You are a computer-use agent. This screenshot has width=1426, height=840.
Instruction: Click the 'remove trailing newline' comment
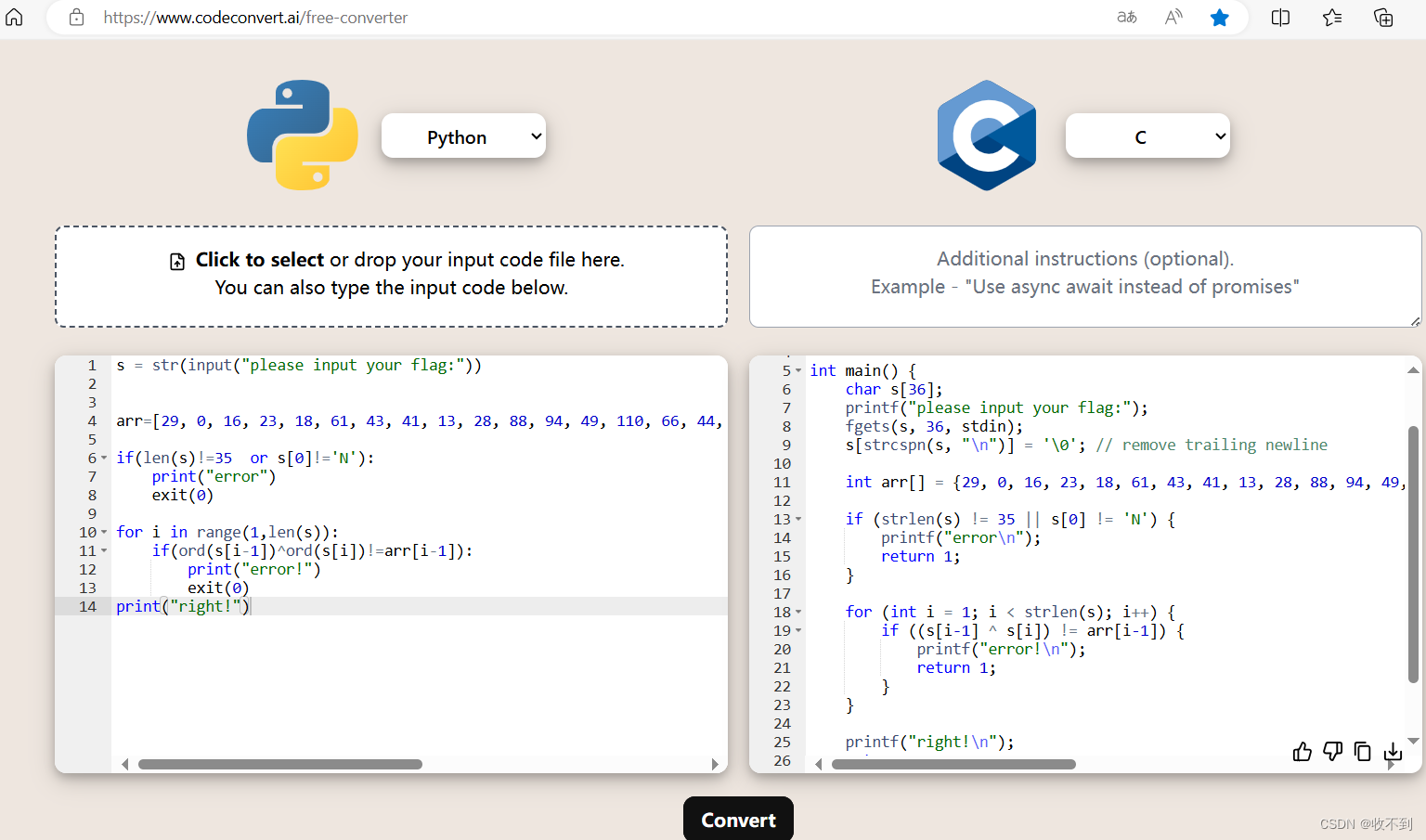(1212, 446)
